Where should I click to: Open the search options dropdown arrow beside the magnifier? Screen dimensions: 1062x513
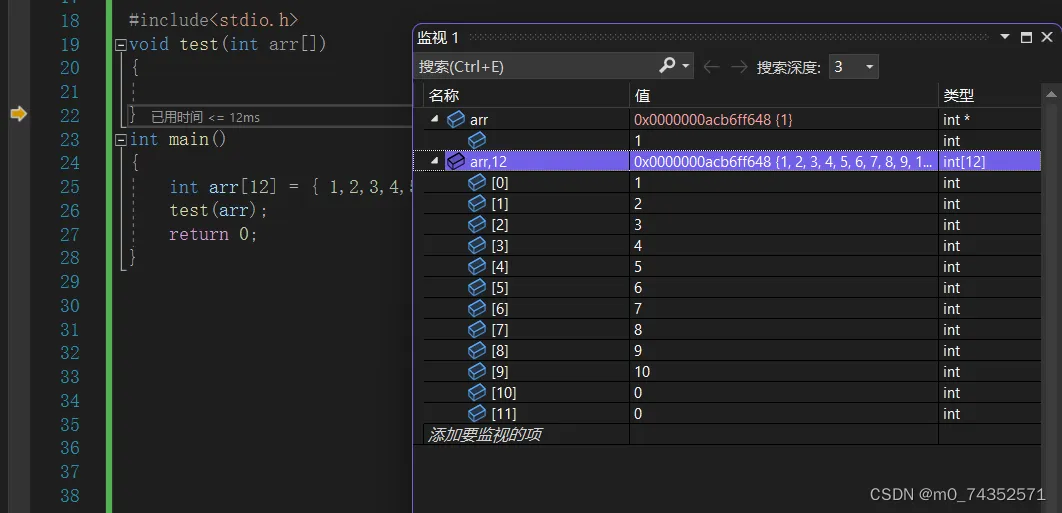click(x=685, y=66)
